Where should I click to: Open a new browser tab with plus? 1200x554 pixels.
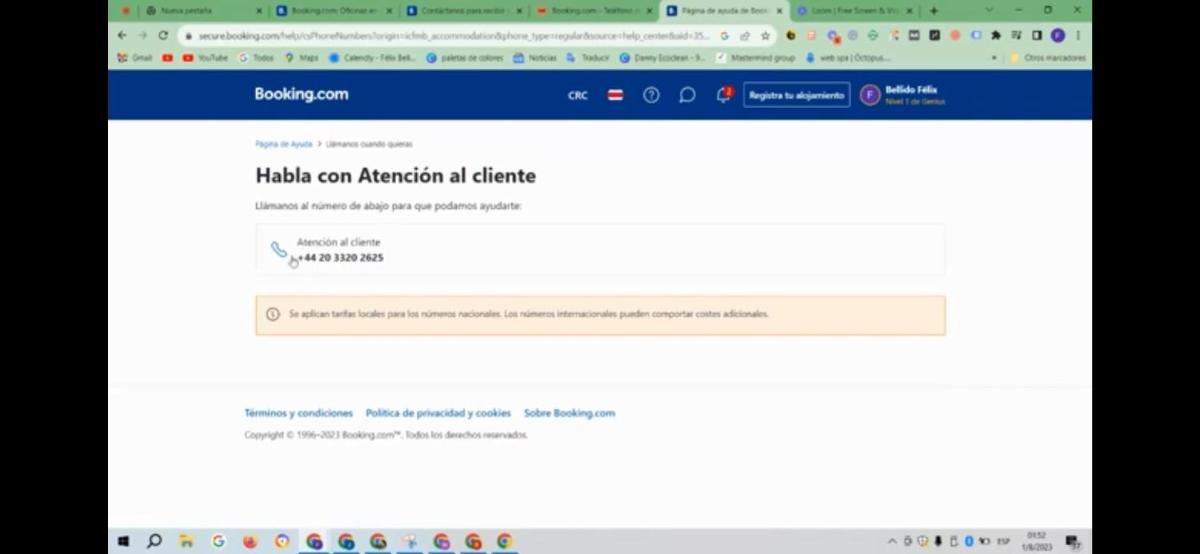[934, 11]
